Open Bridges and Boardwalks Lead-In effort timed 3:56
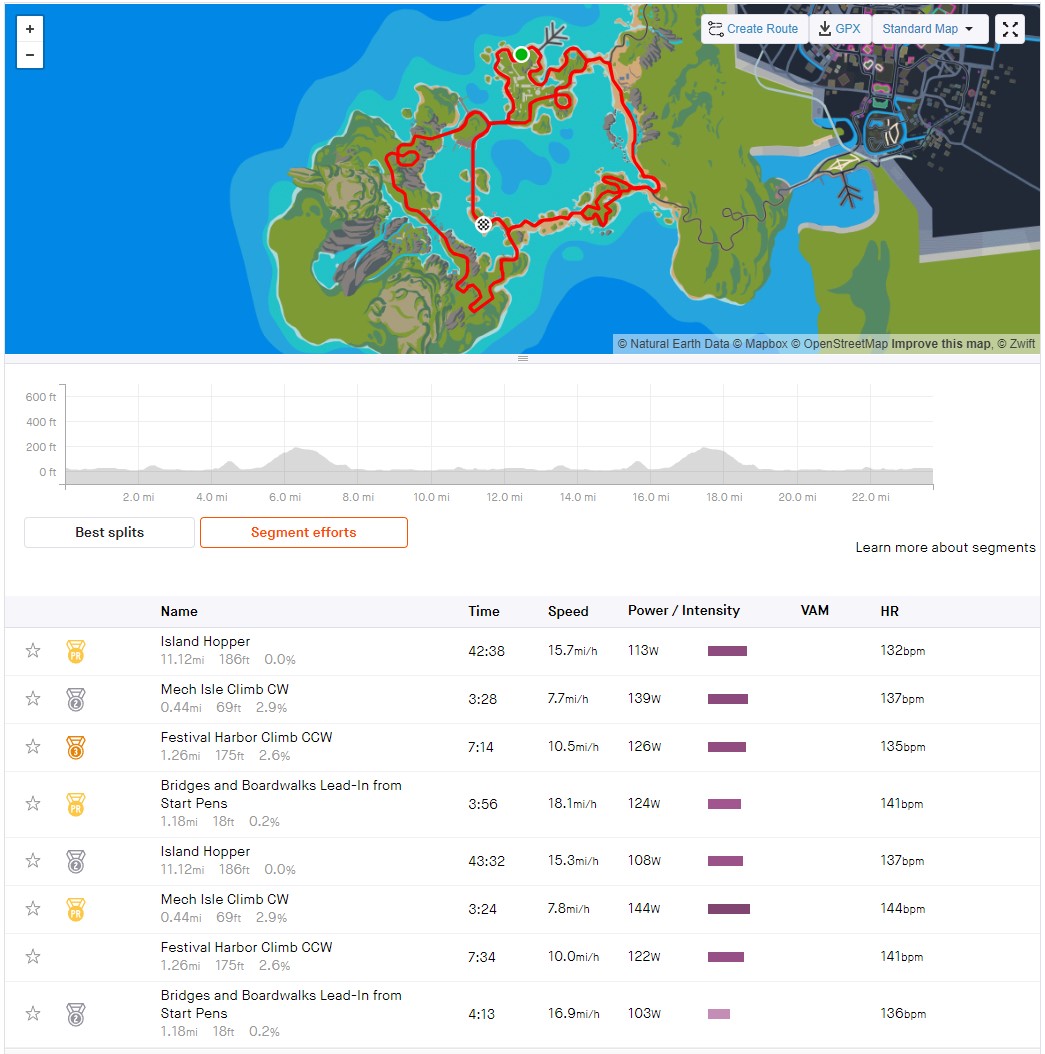This screenshot has width=1045, height=1054. [281, 794]
